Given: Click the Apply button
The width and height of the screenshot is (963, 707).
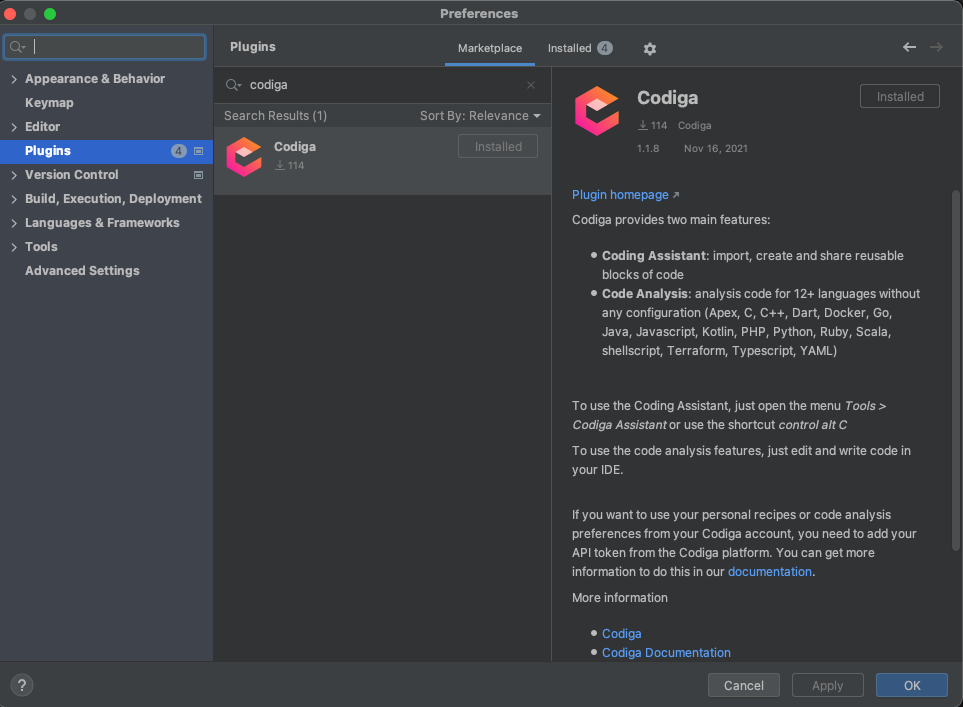Looking at the screenshot, I should [827, 686].
